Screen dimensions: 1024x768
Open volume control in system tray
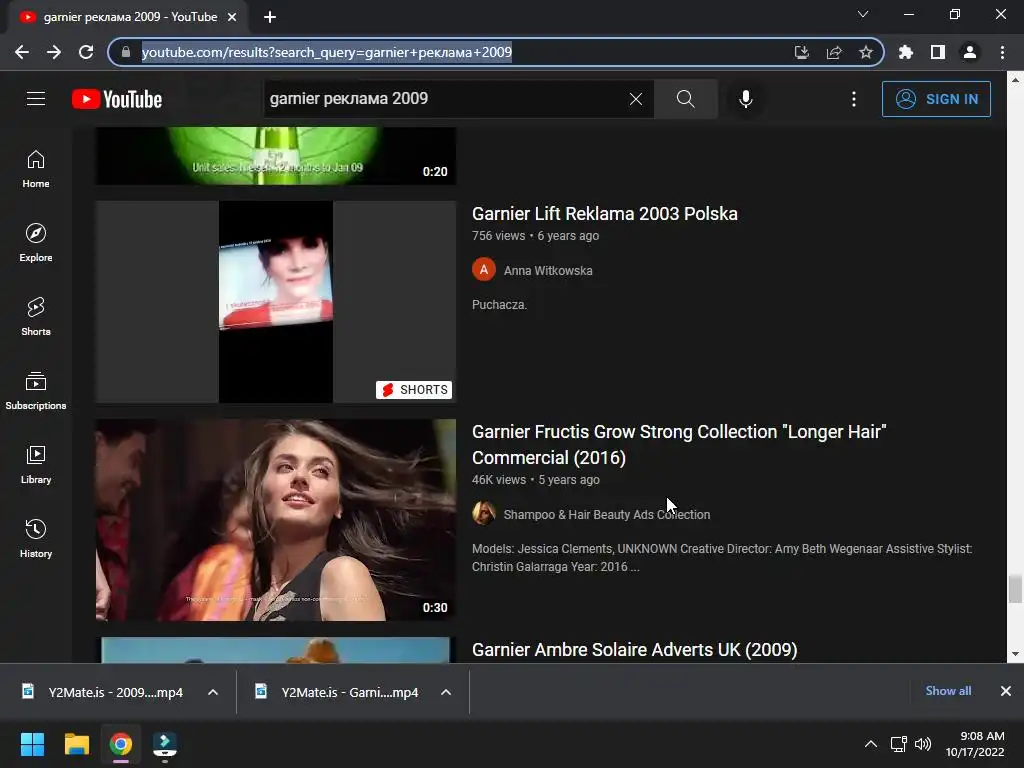click(923, 744)
